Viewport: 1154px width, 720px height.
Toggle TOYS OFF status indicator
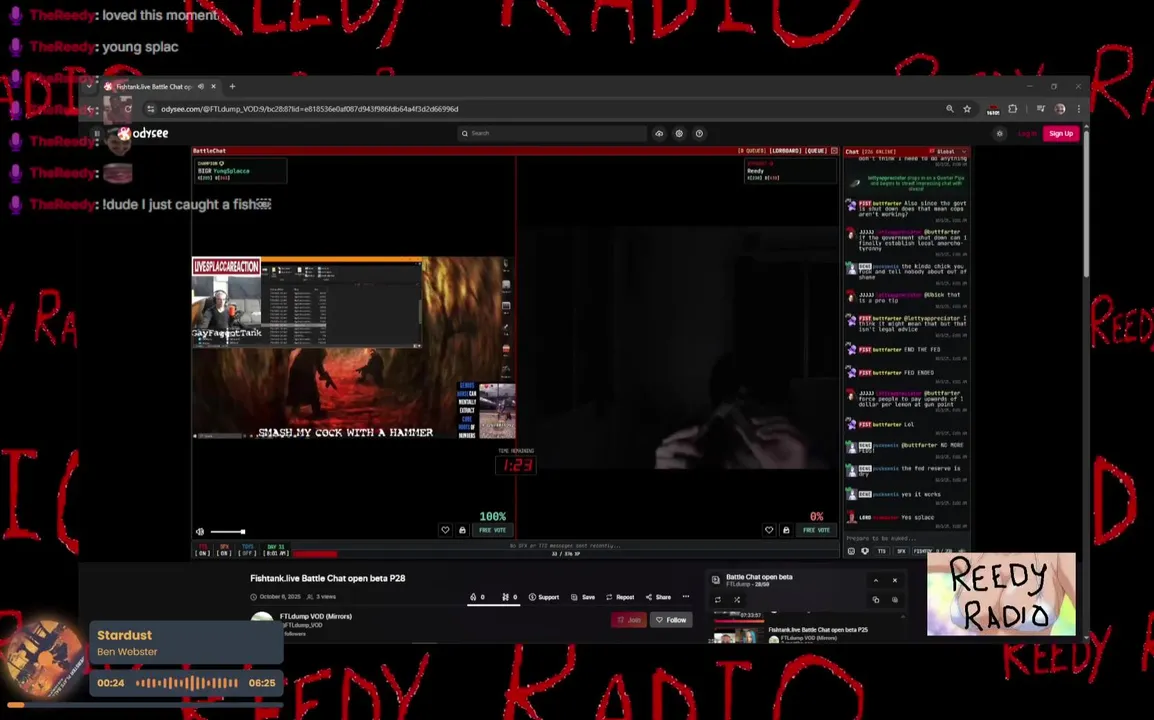tap(248, 551)
